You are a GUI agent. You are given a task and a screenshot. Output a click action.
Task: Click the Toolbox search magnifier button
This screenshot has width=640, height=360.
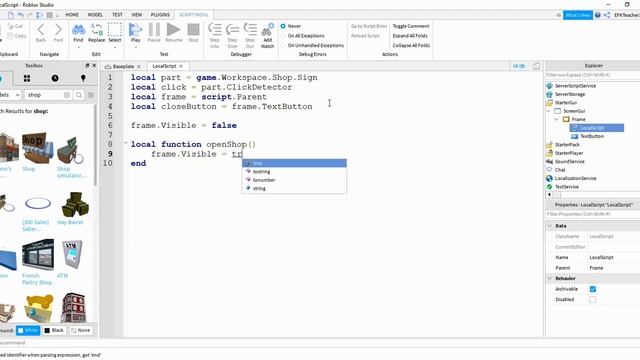click(x=79, y=95)
